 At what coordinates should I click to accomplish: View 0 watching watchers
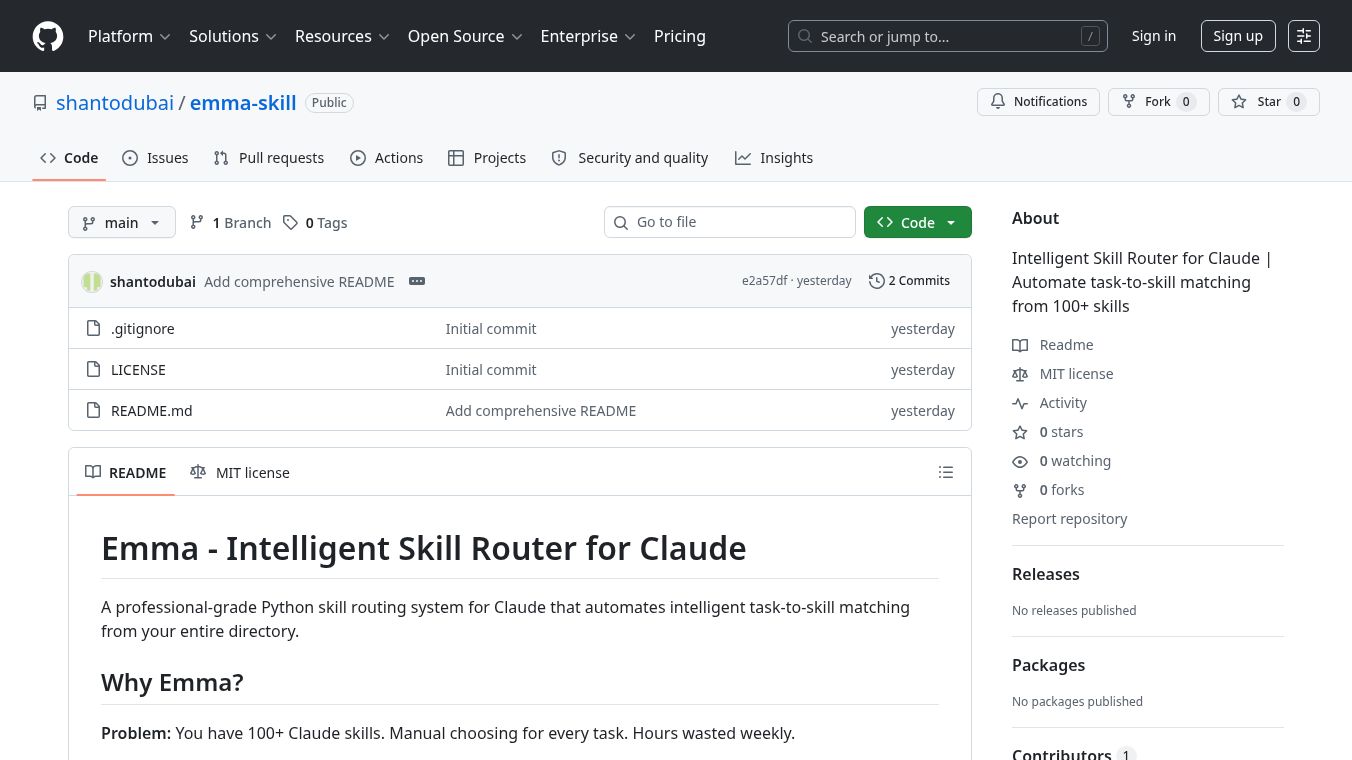pyautogui.click(x=1062, y=461)
